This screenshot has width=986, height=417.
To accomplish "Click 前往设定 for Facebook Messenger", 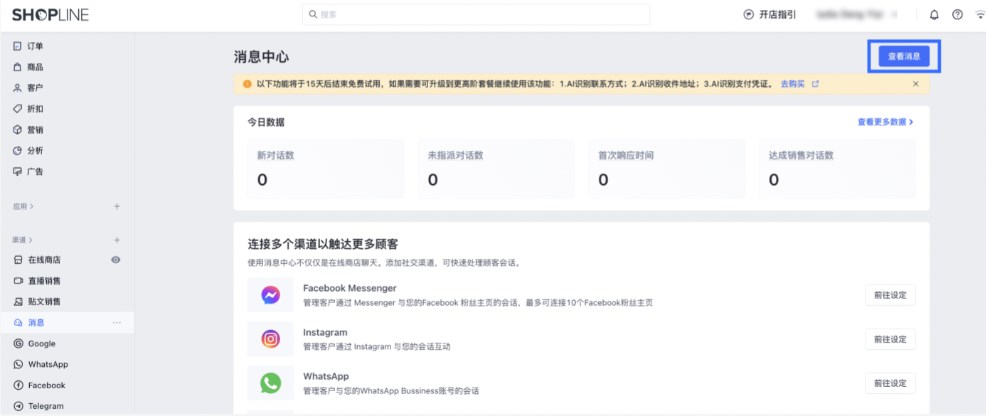I will coord(890,295).
